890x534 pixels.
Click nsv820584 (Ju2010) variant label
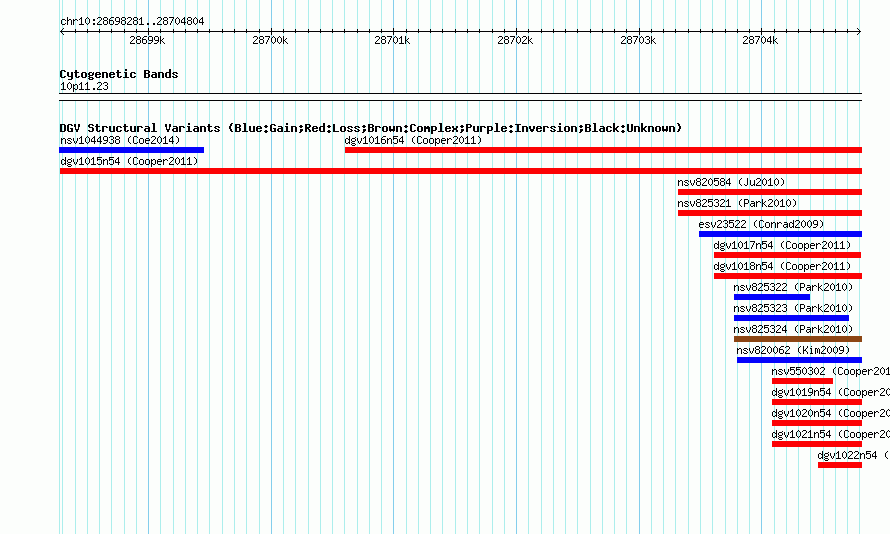(731, 182)
